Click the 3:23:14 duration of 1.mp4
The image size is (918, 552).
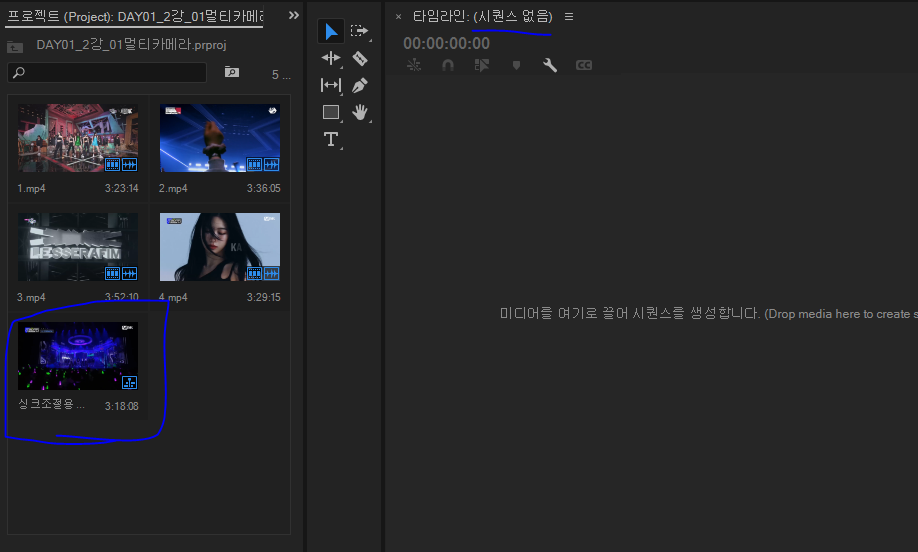(121, 188)
